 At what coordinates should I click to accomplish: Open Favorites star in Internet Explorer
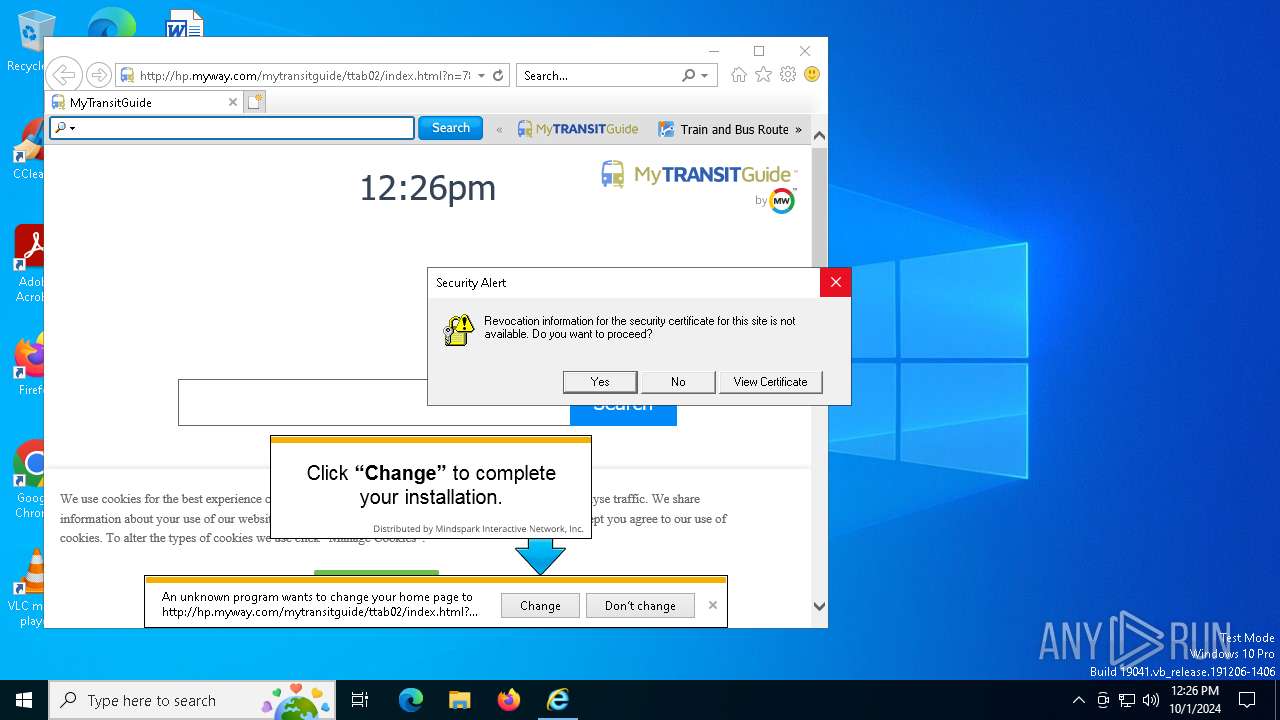[763, 75]
